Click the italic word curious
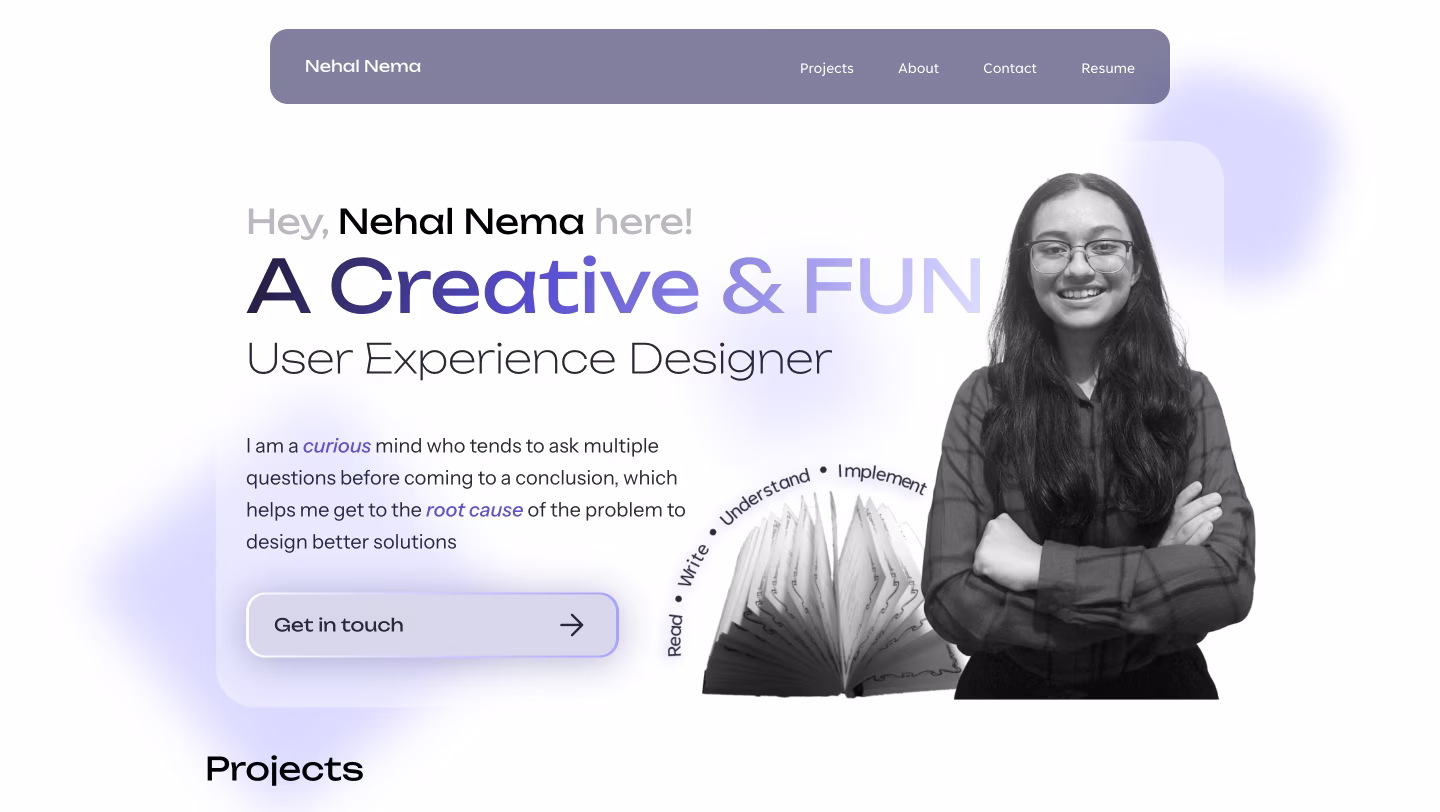This screenshot has width=1440, height=812. (x=337, y=446)
